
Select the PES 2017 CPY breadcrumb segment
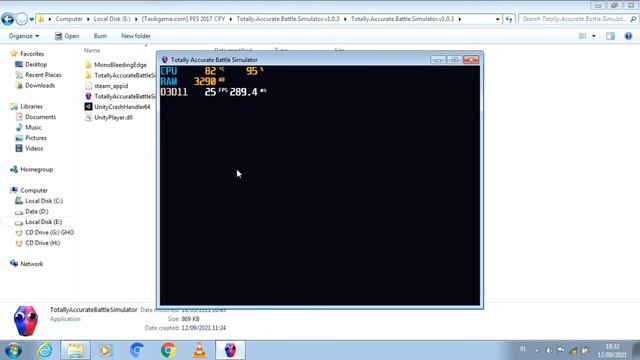[x=183, y=19]
